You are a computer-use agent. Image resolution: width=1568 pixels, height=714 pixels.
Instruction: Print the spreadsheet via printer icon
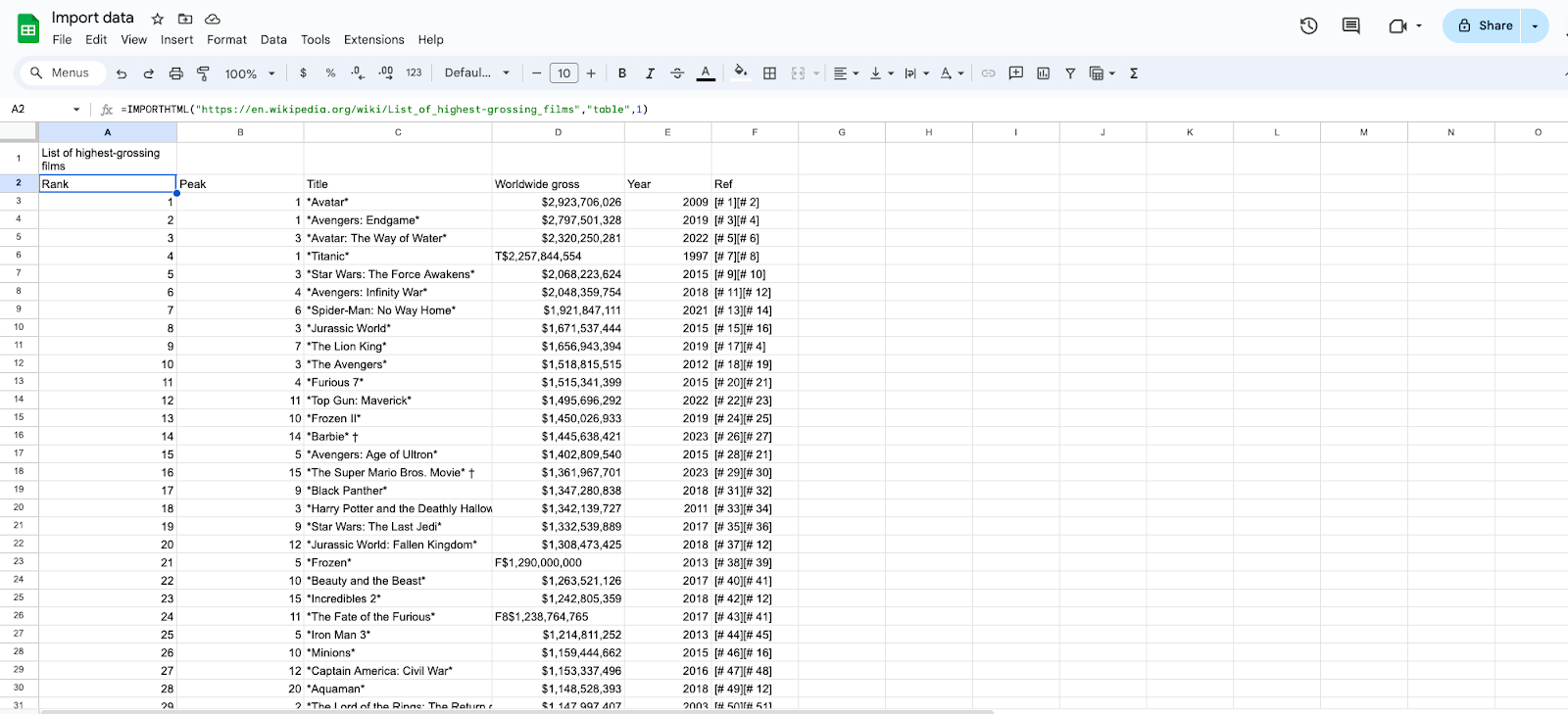click(x=176, y=73)
